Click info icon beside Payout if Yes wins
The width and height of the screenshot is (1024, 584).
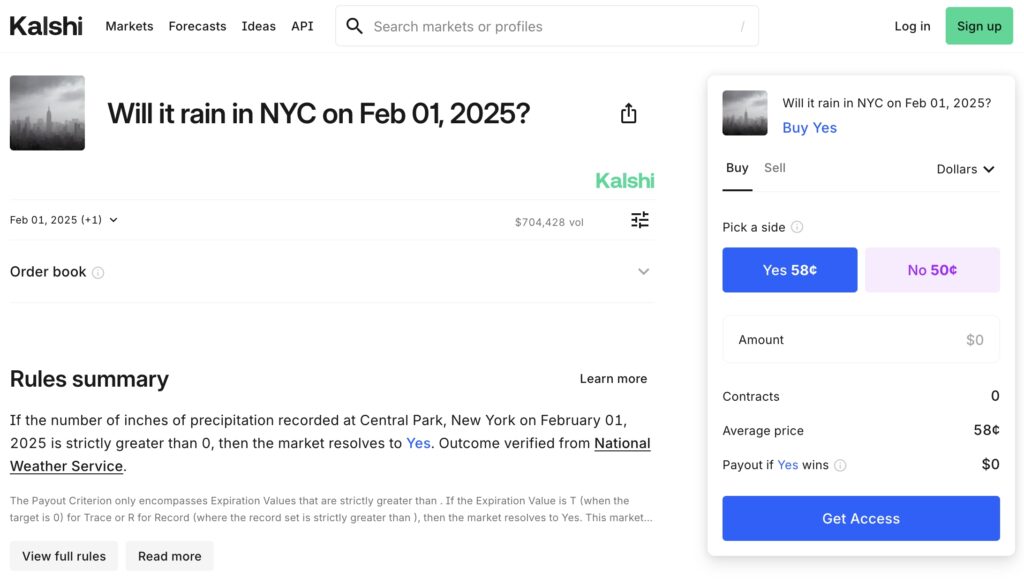840,465
